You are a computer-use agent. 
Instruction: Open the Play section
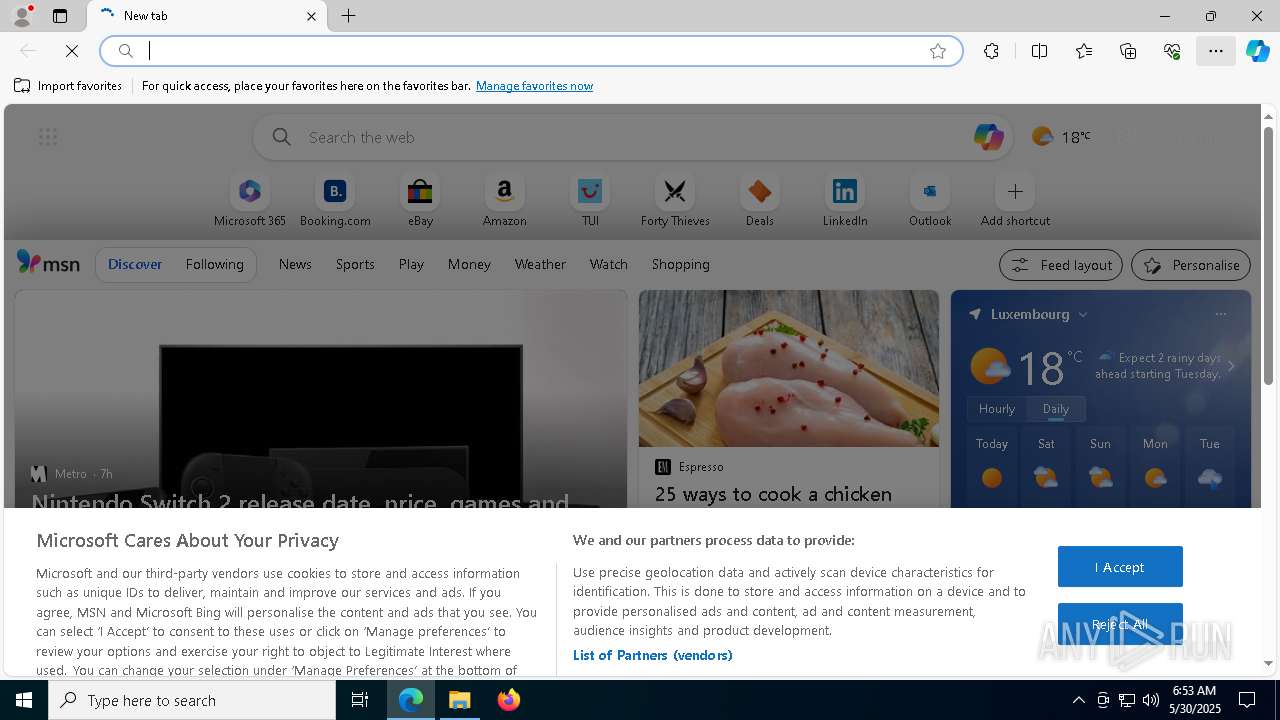coord(411,264)
